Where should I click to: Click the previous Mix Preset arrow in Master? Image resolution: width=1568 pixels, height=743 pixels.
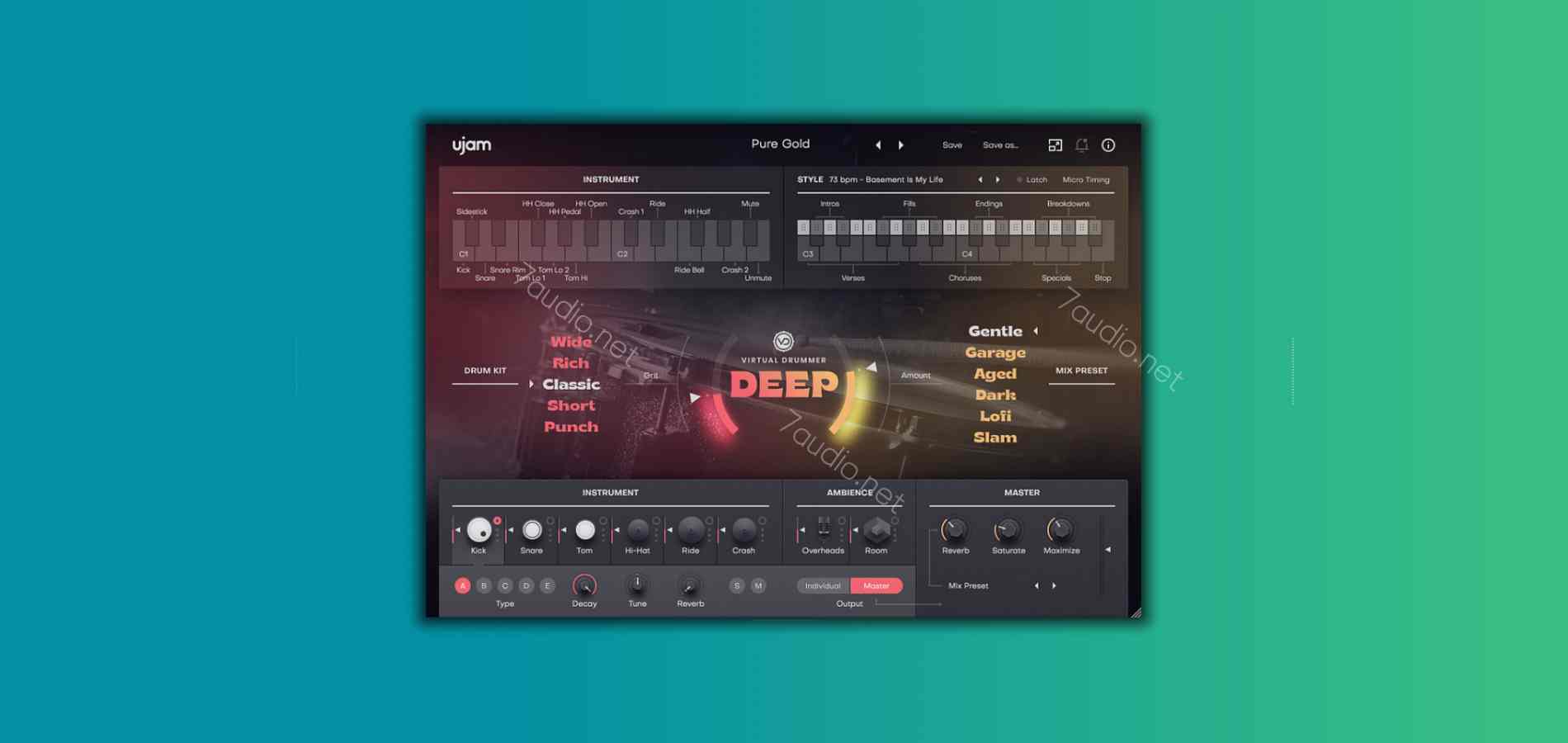click(1037, 586)
